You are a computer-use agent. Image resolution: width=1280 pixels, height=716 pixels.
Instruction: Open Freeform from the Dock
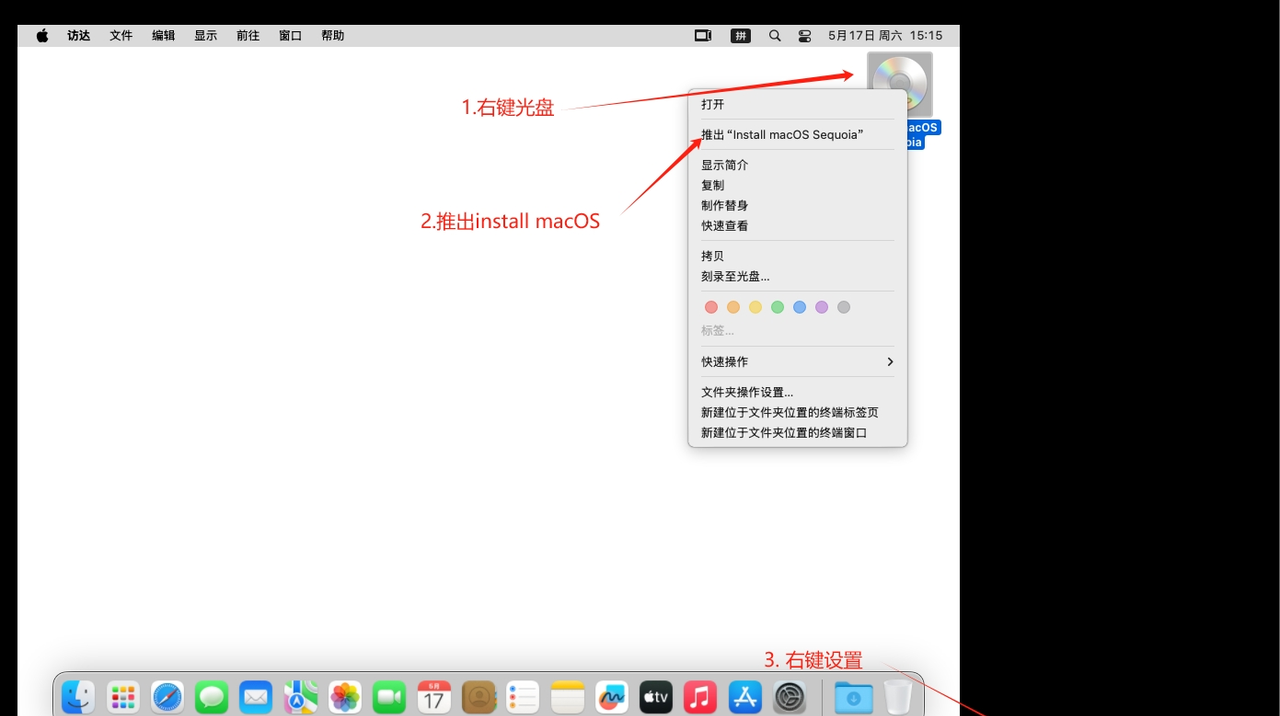point(611,697)
